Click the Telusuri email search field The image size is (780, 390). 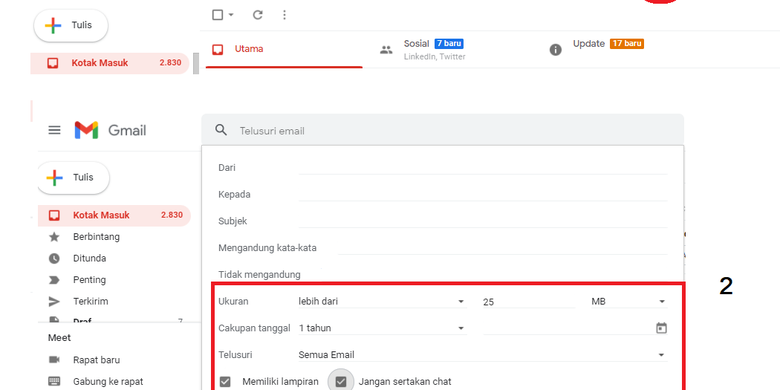pyautogui.click(x=442, y=130)
